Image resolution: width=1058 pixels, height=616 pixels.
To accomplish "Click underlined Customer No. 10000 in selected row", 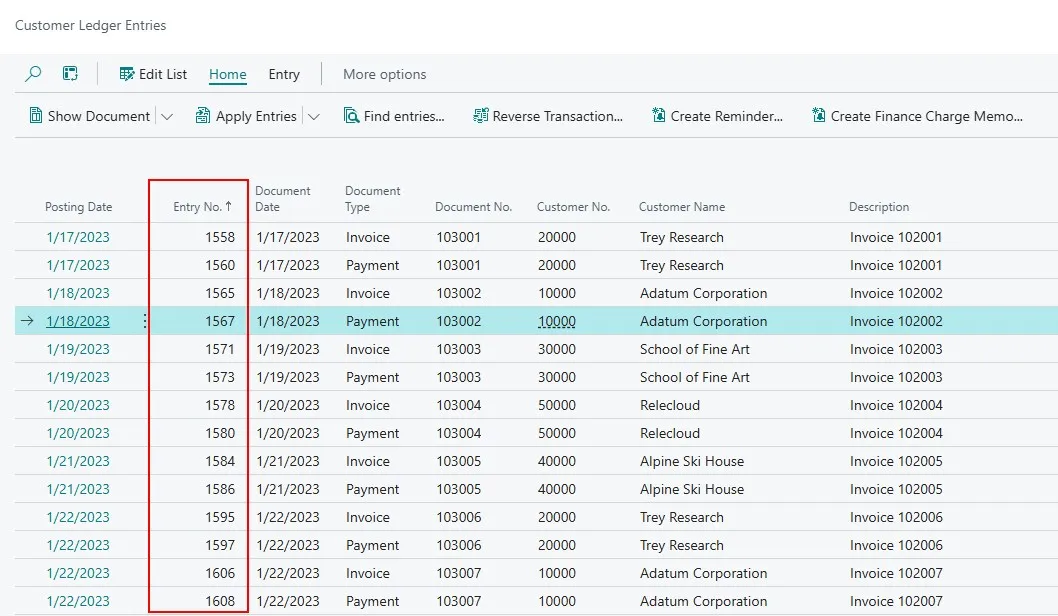I will 557,321.
